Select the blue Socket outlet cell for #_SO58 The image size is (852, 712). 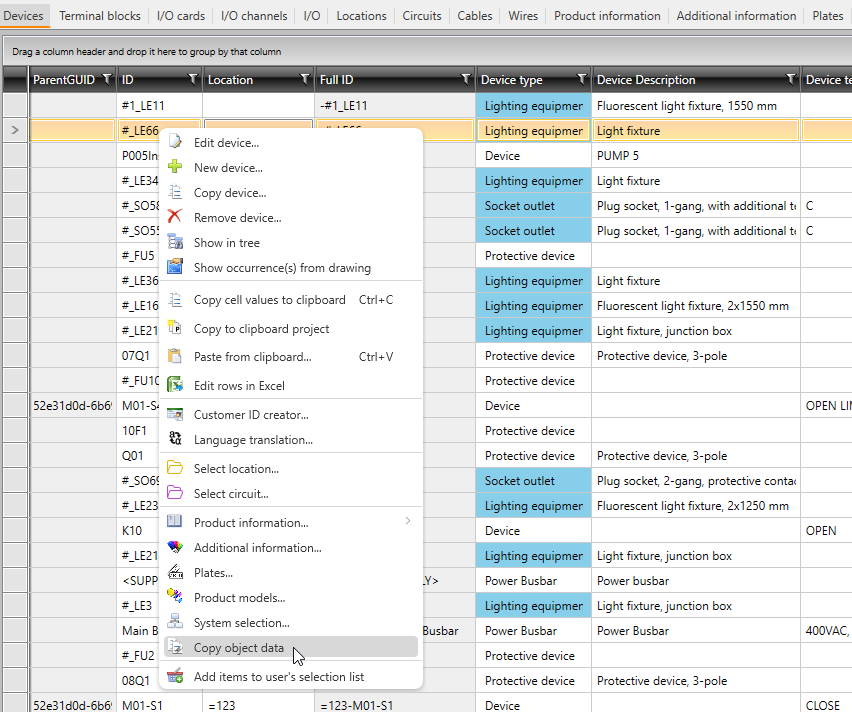click(x=533, y=206)
